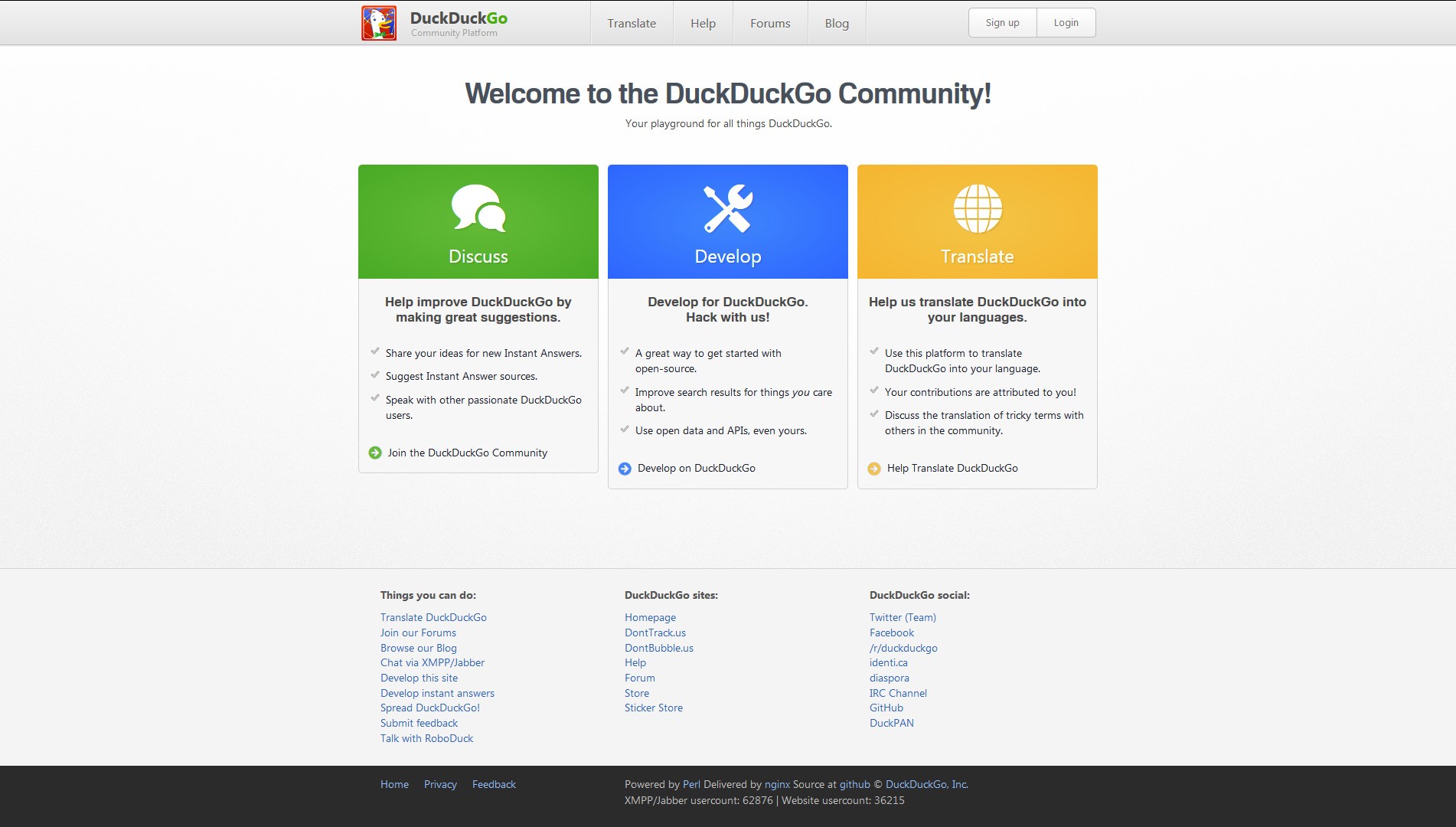
Task: Visit the Browse our Blog link
Action: pyautogui.click(x=419, y=648)
